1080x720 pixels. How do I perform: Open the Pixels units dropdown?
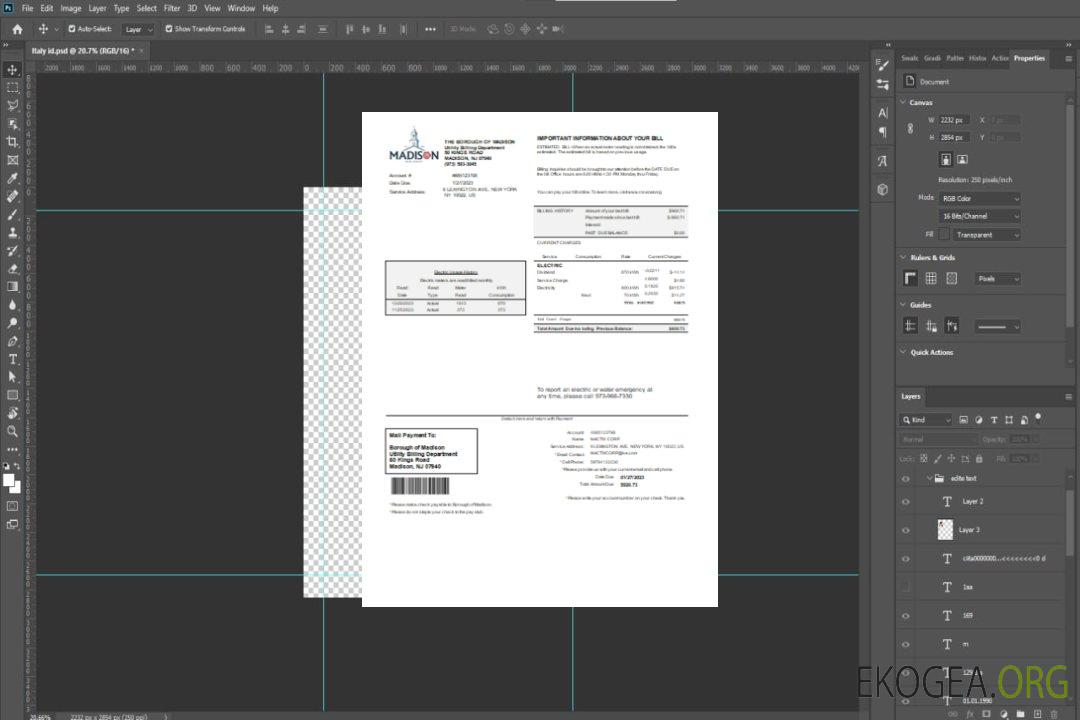pyautogui.click(x=997, y=279)
